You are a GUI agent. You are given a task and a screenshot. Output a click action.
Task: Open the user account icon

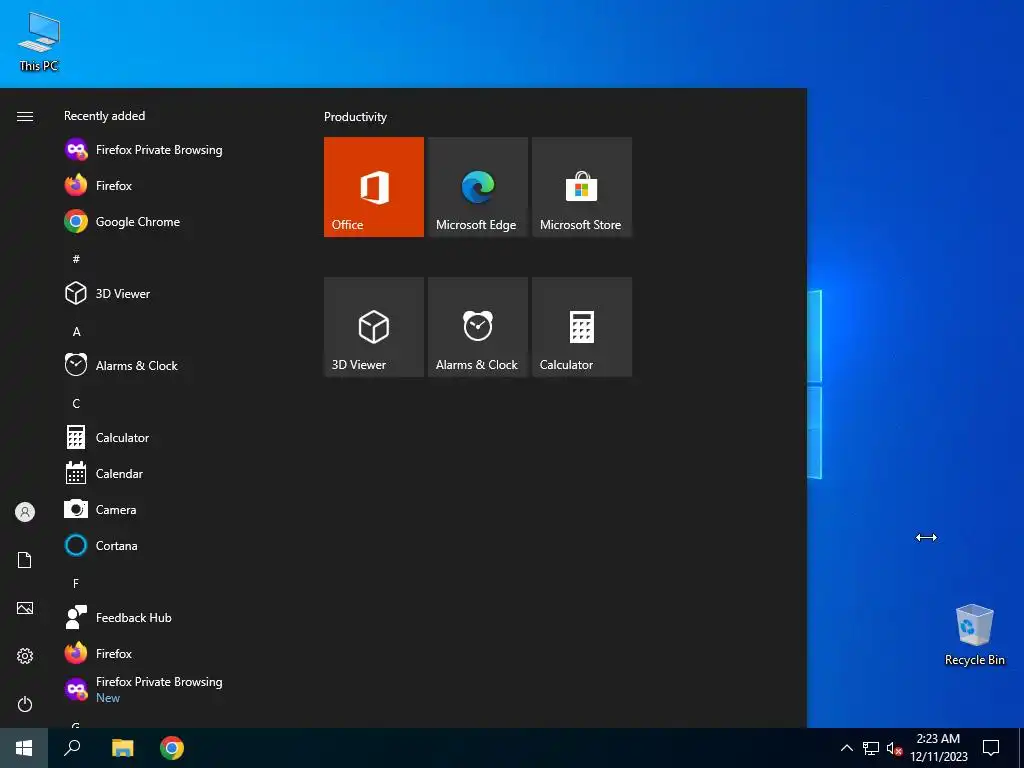coord(25,512)
